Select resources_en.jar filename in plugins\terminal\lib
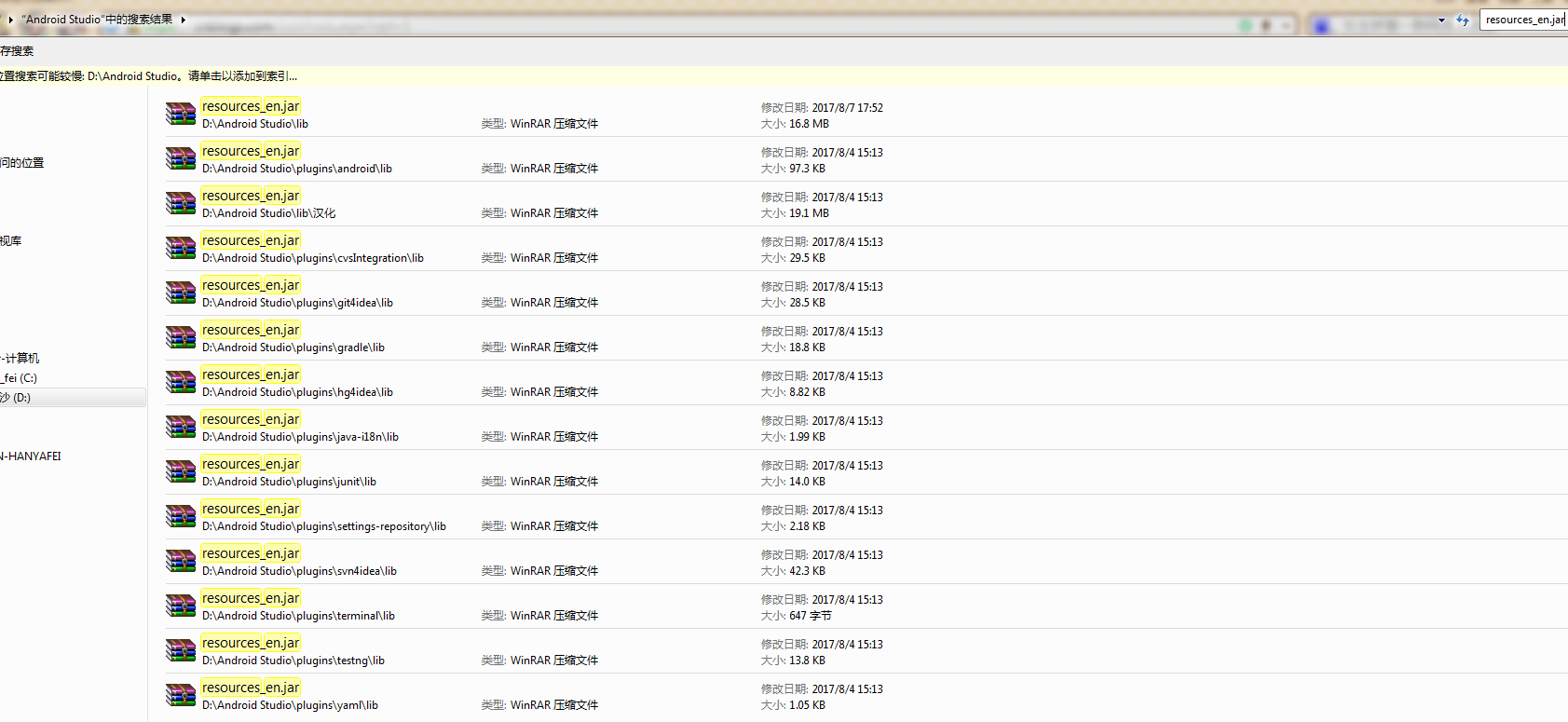The image size is (1568, 722). (251, 598)
